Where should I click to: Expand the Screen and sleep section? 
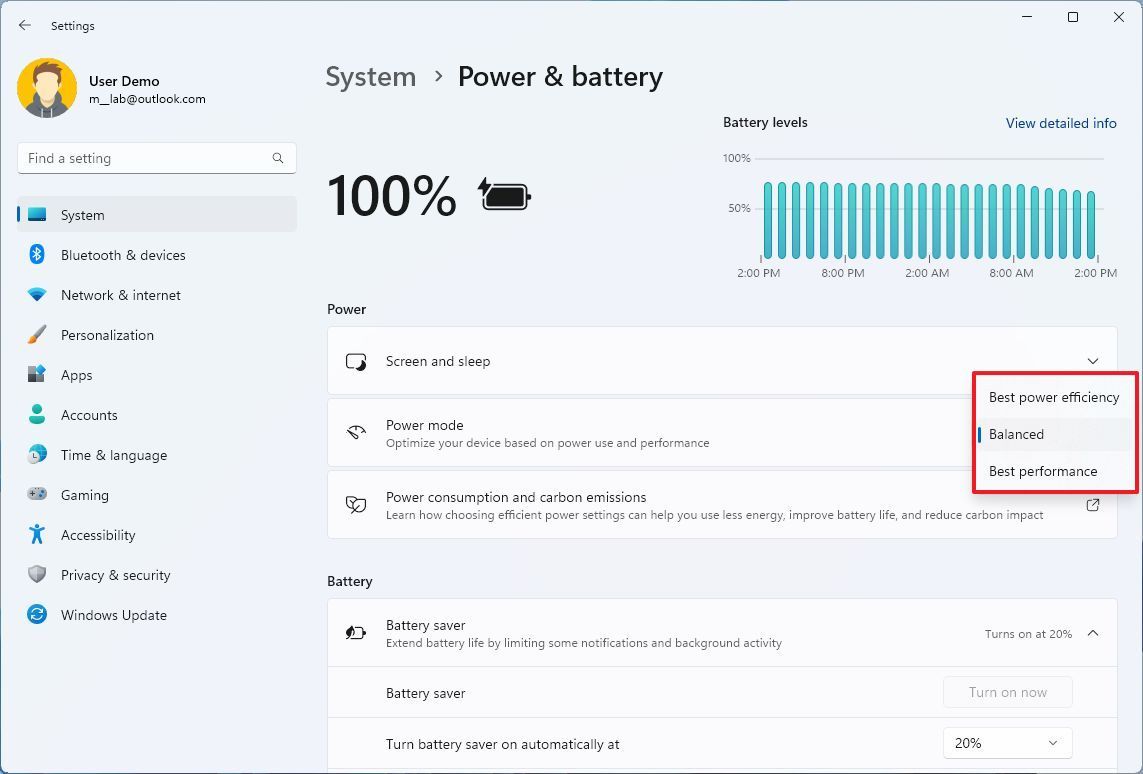[x=1093, y=361]
